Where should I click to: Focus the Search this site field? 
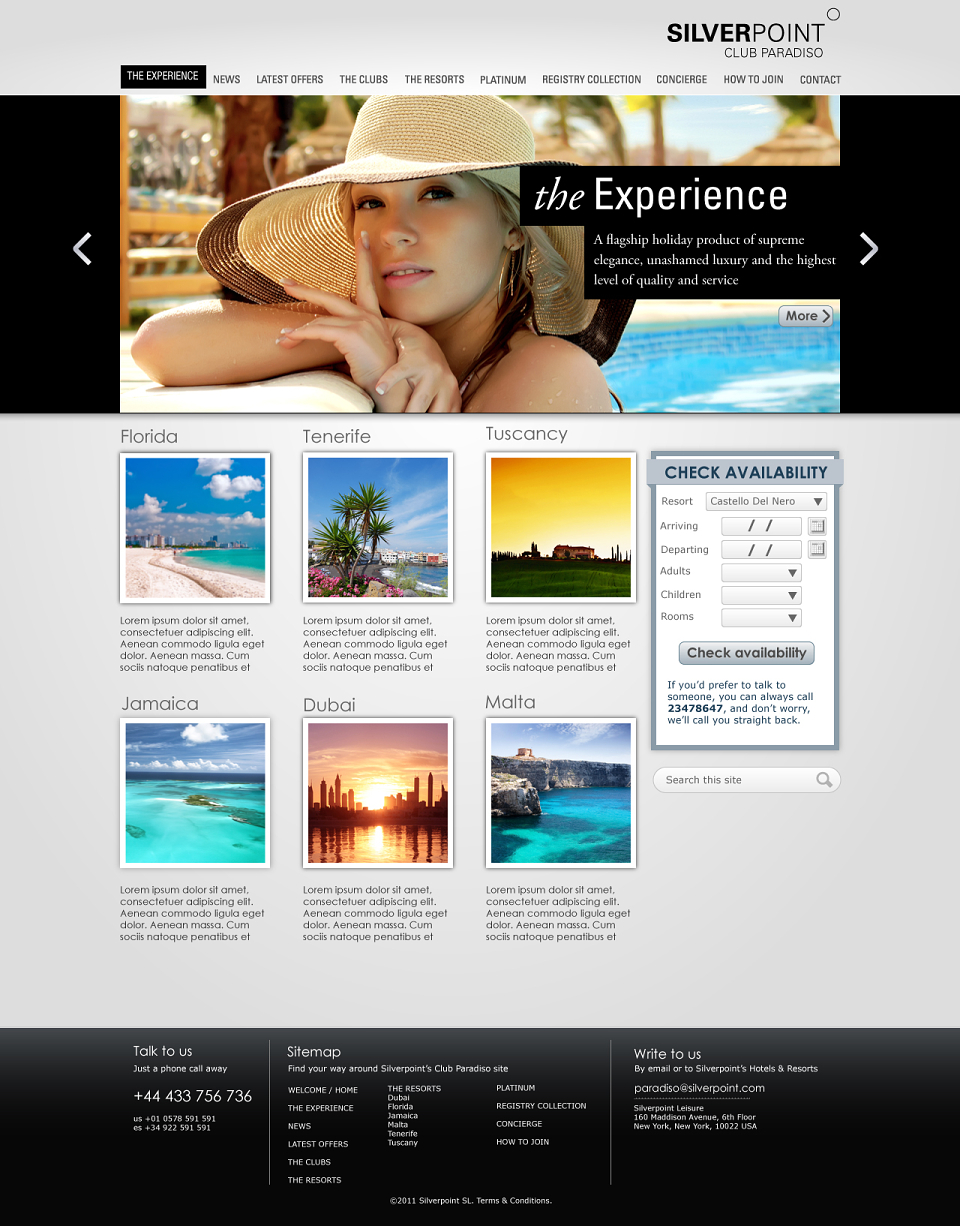[x=747, y=780]
